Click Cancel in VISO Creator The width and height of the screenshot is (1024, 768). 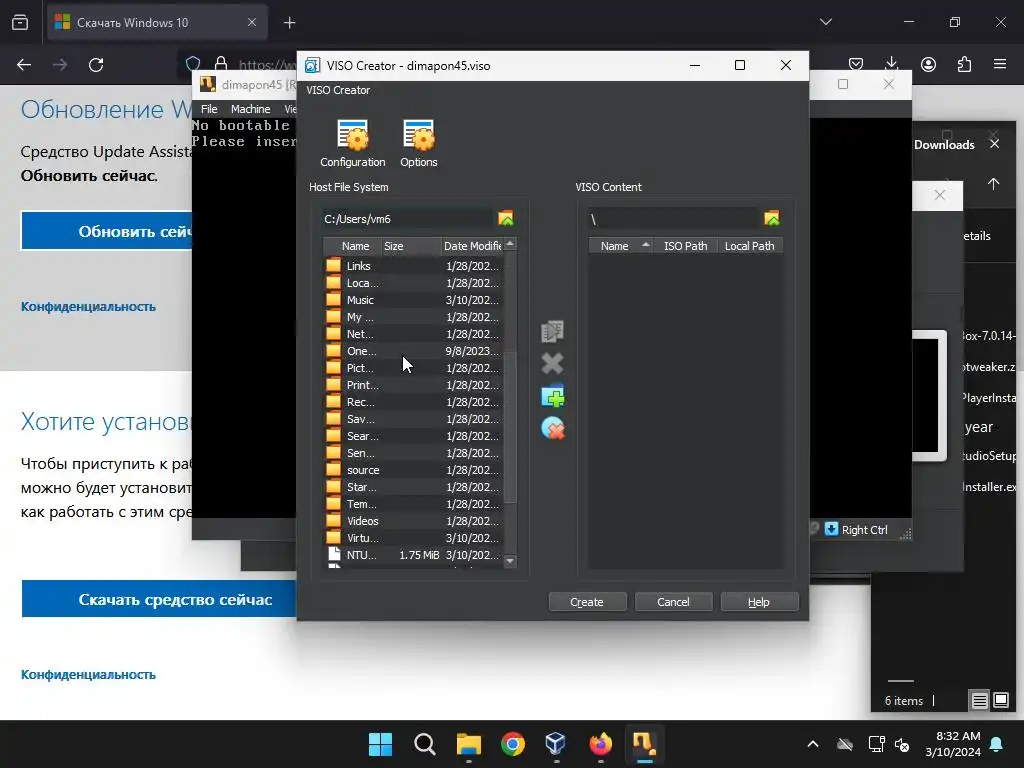pyautogui.click(x=673, y=602)
